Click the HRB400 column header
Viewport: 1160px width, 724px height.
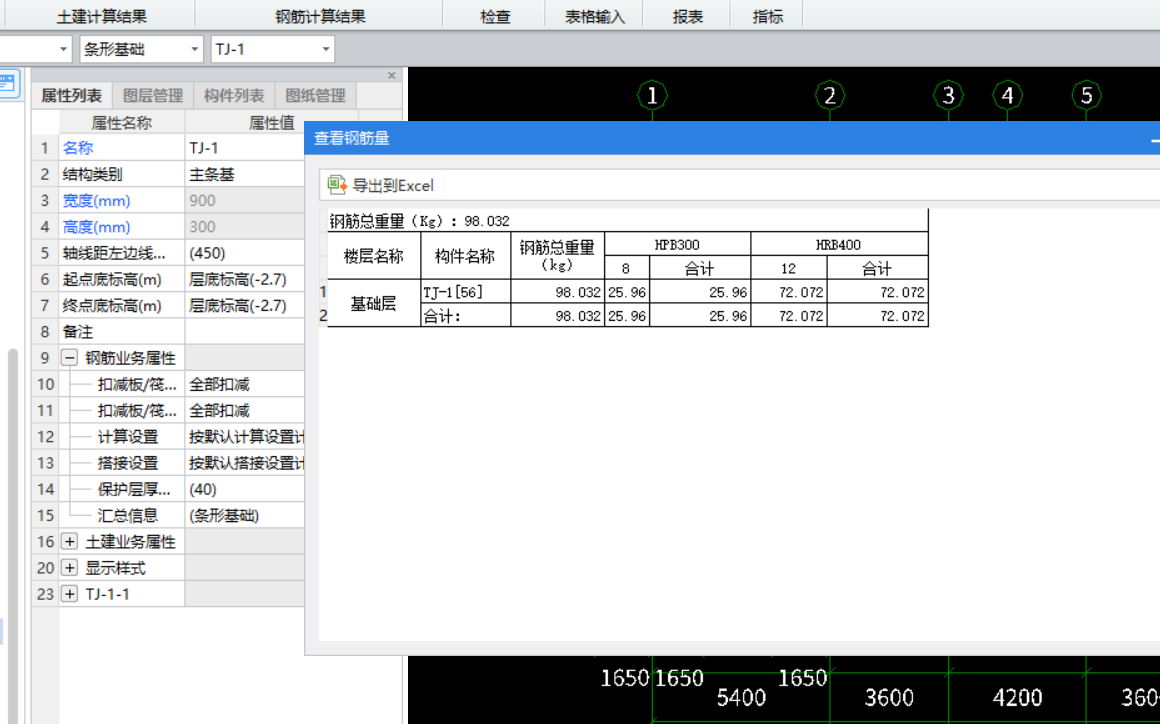[x=839, y=244]
